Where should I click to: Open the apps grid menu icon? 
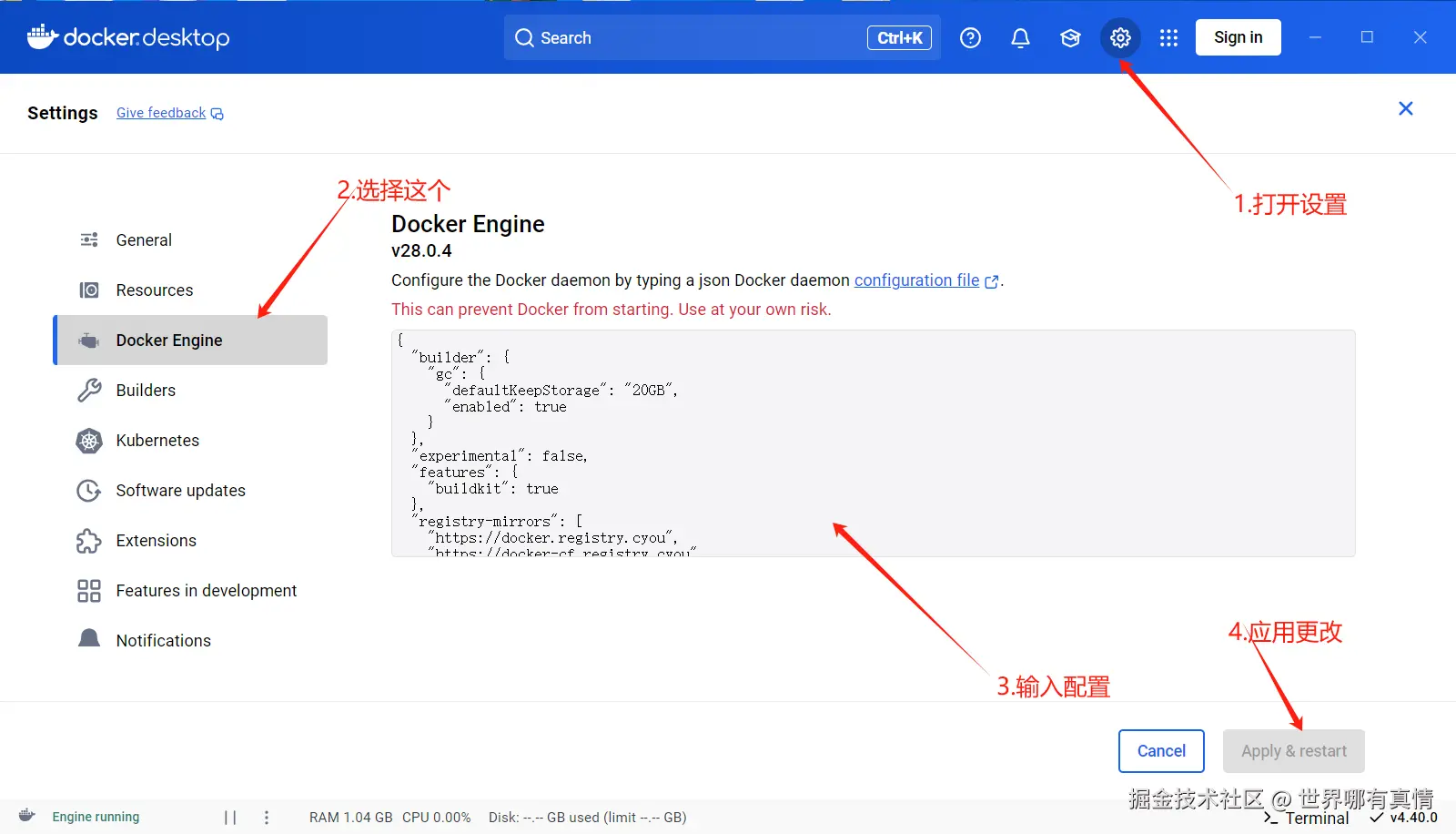[1169, 37]
